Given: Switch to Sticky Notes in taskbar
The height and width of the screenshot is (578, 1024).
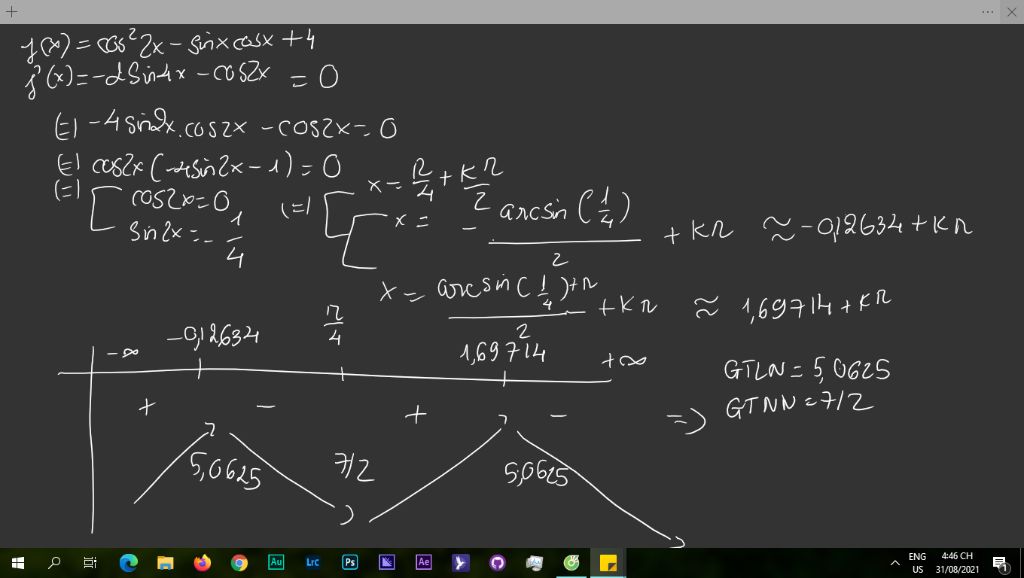Looking at the screenshot, I should [608, 562].
